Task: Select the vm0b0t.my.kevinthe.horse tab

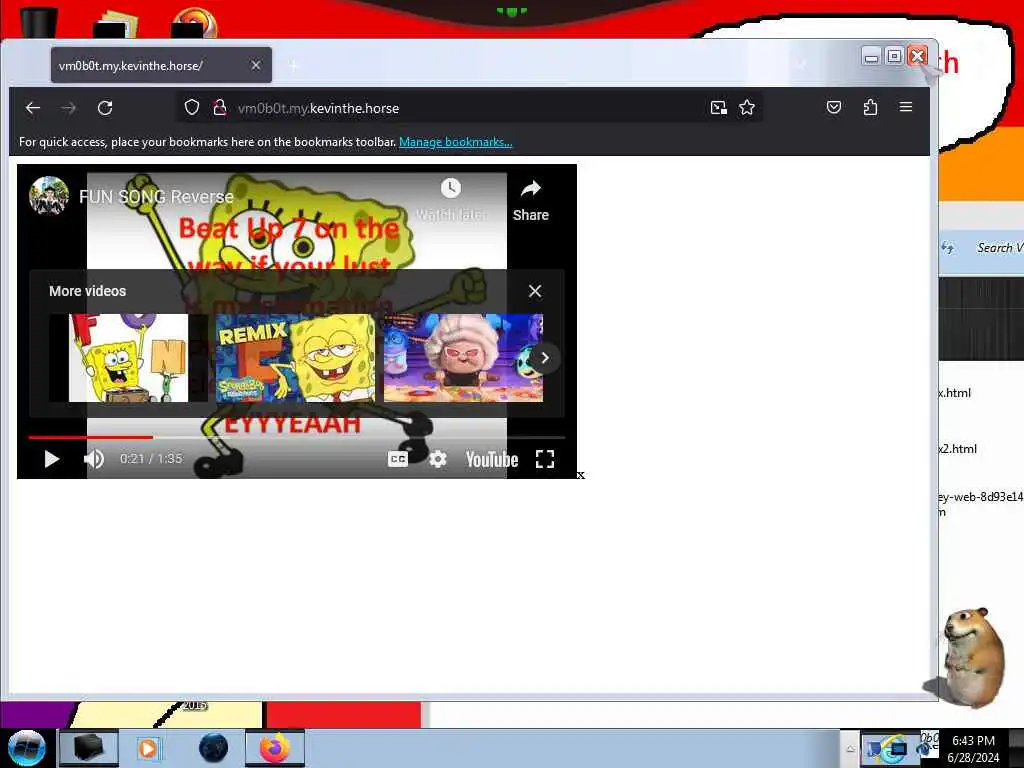Action: tap(161, 65)
